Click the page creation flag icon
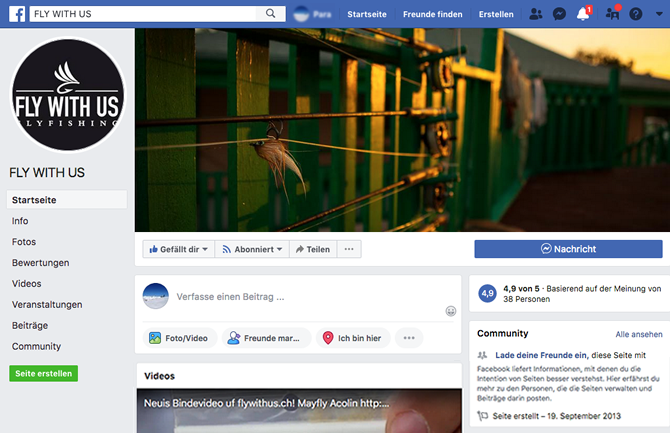Screen dimensions: 670x433 482,416
